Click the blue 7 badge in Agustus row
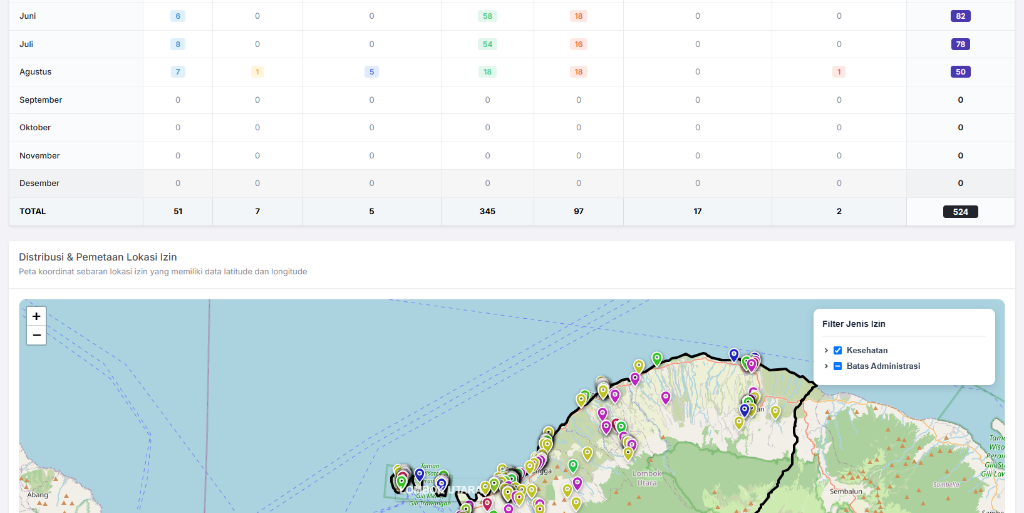The height and width of the screenshot is (513, 1024). pos(178,72)
